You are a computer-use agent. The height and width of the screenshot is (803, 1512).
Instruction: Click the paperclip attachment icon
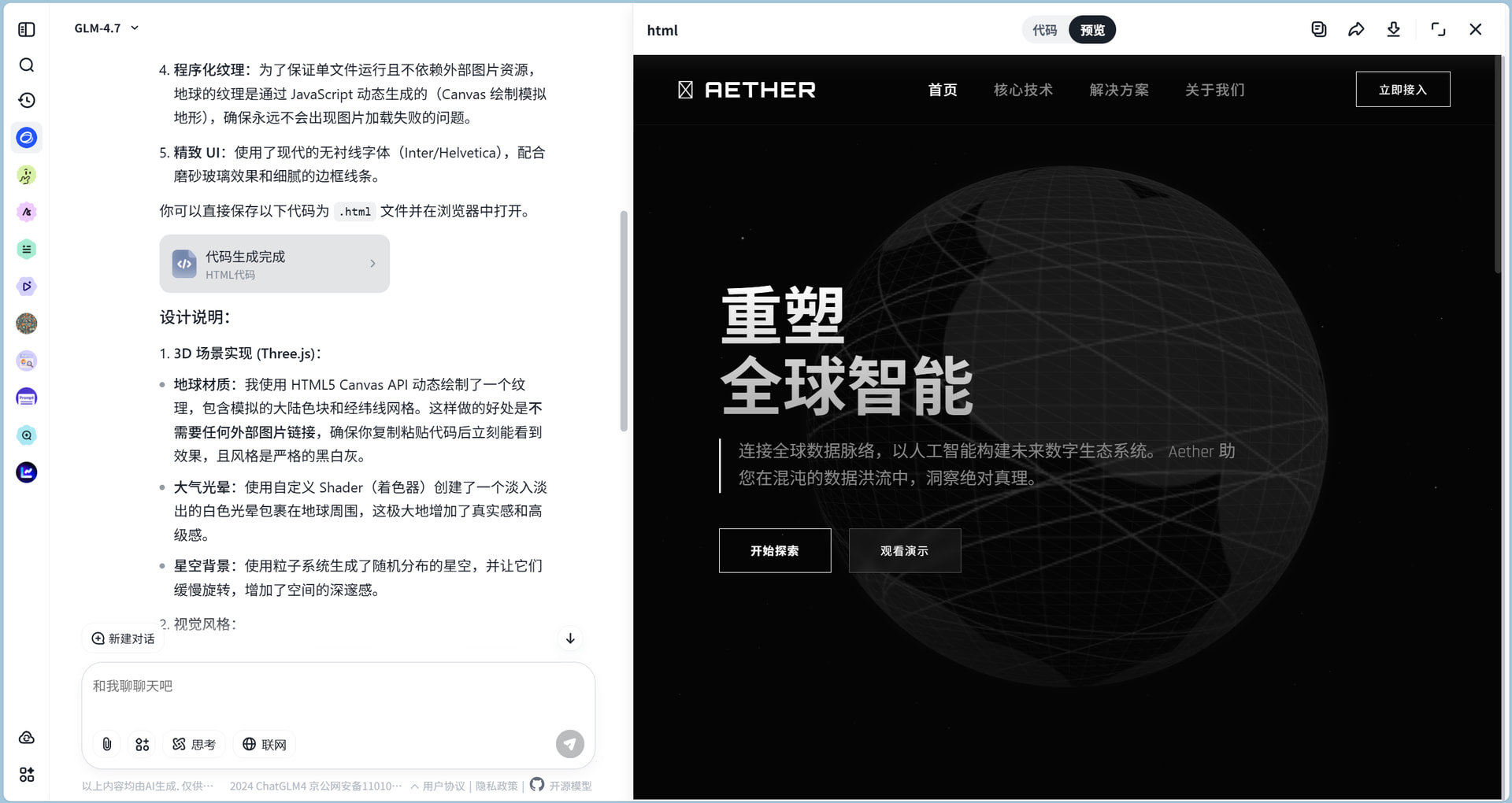pos(107,744)
